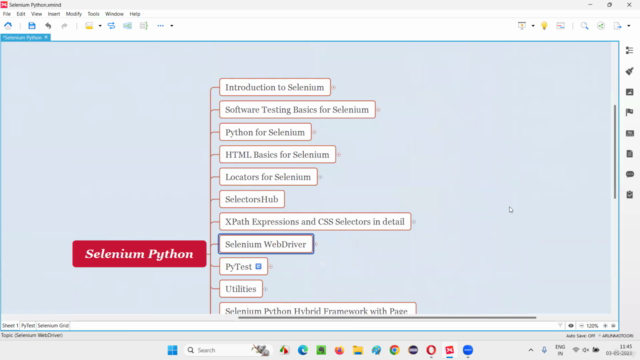Switch to the Selenium Grid sheet tab
The image size is (640, 360).
click(53, 326)
